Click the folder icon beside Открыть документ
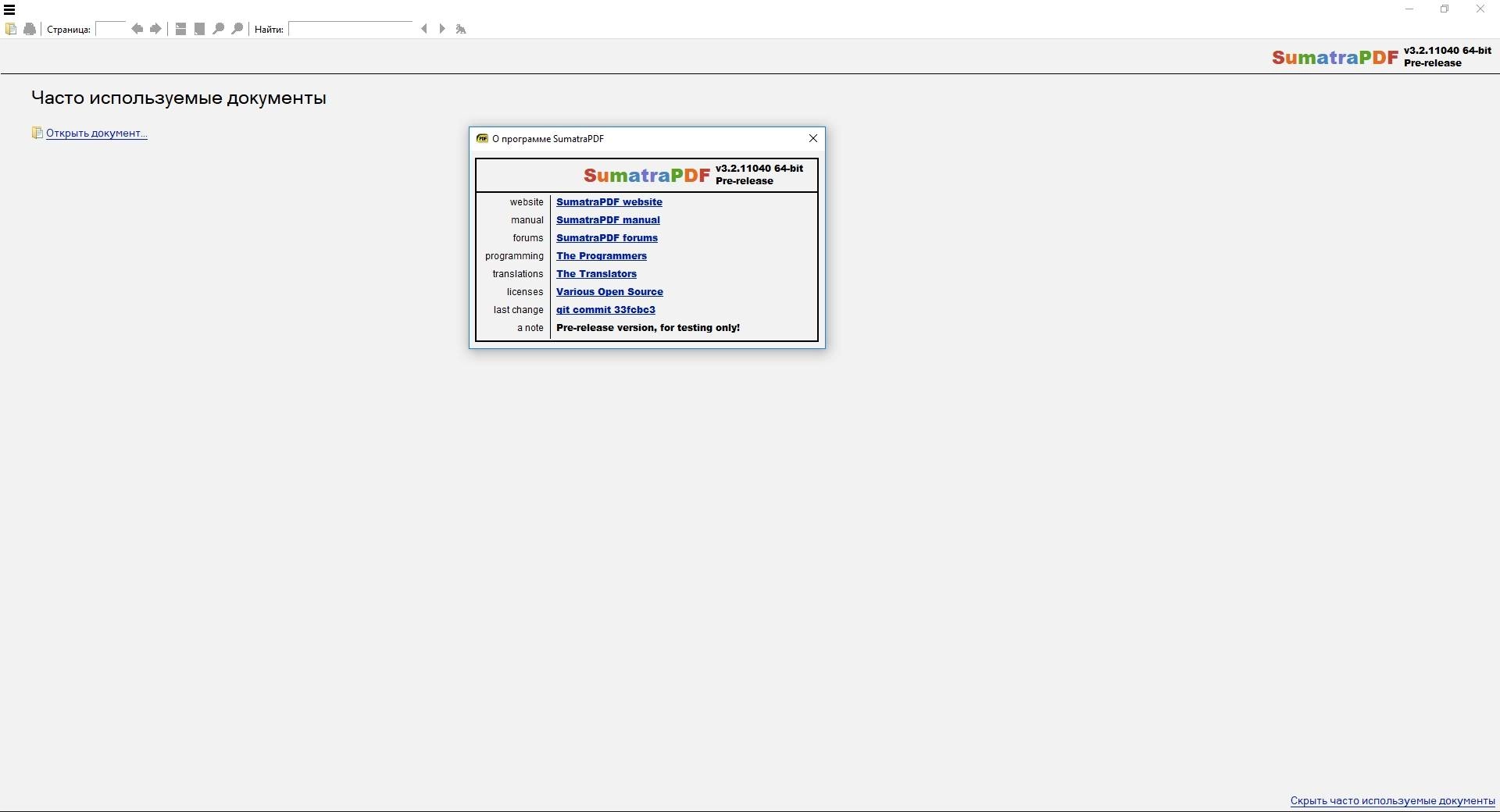1500x812 pixels. 37,133
